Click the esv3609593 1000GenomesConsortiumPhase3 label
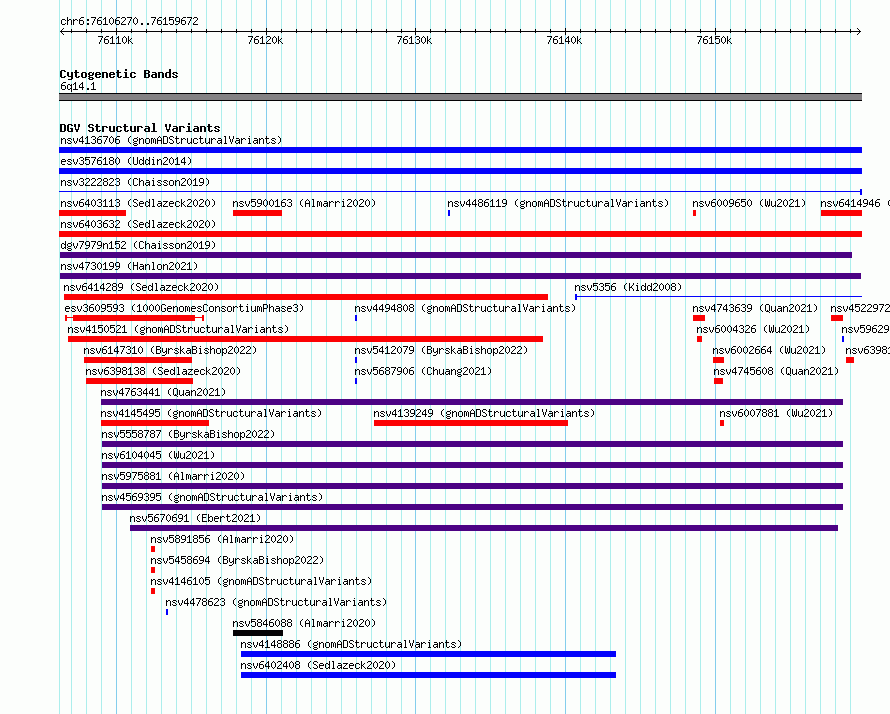The width and height of the screenshot is (890, 714). coord(184,308)
